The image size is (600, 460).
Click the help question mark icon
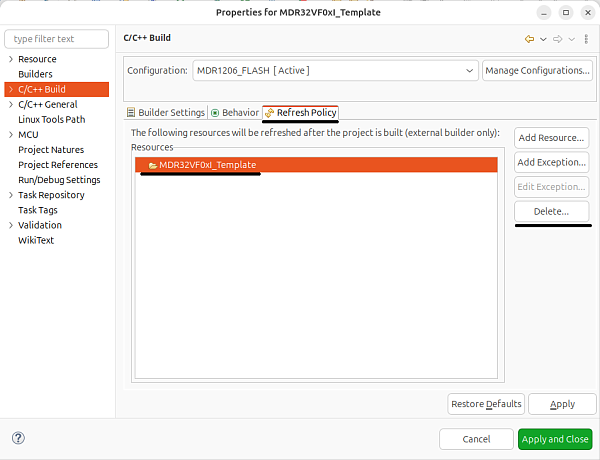tap(18, 438)
